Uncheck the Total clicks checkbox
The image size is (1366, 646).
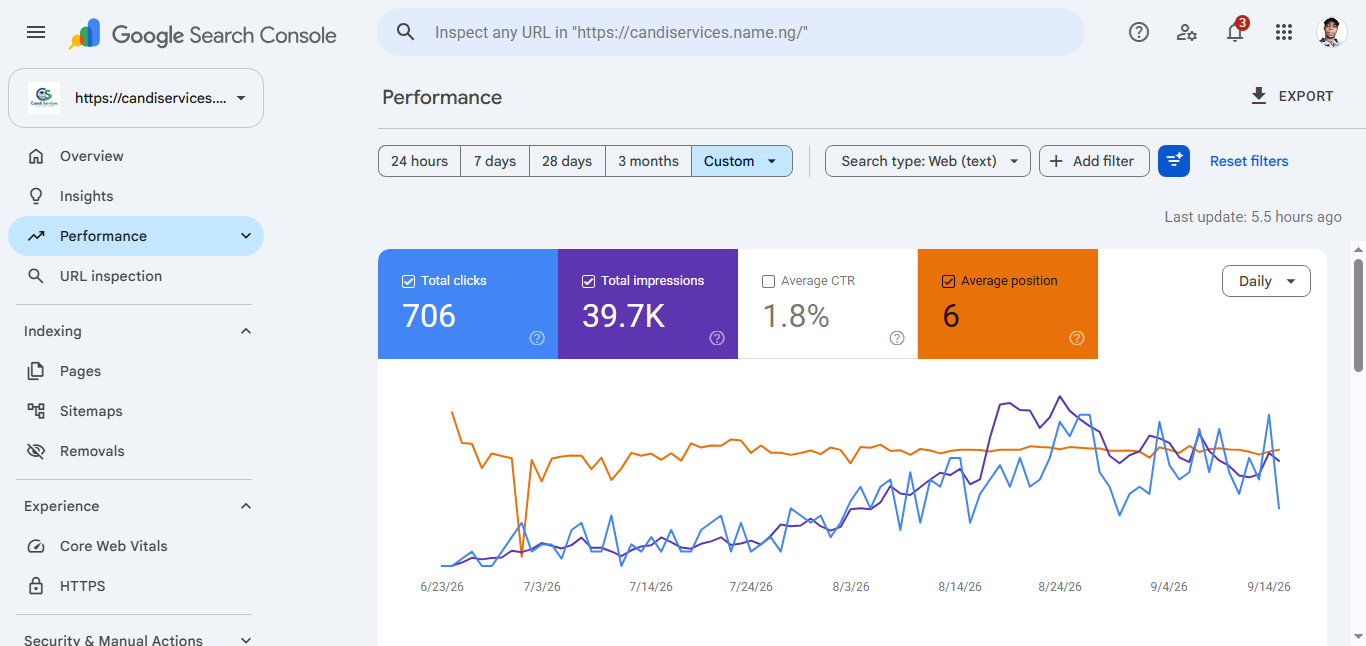coord(408,281)
